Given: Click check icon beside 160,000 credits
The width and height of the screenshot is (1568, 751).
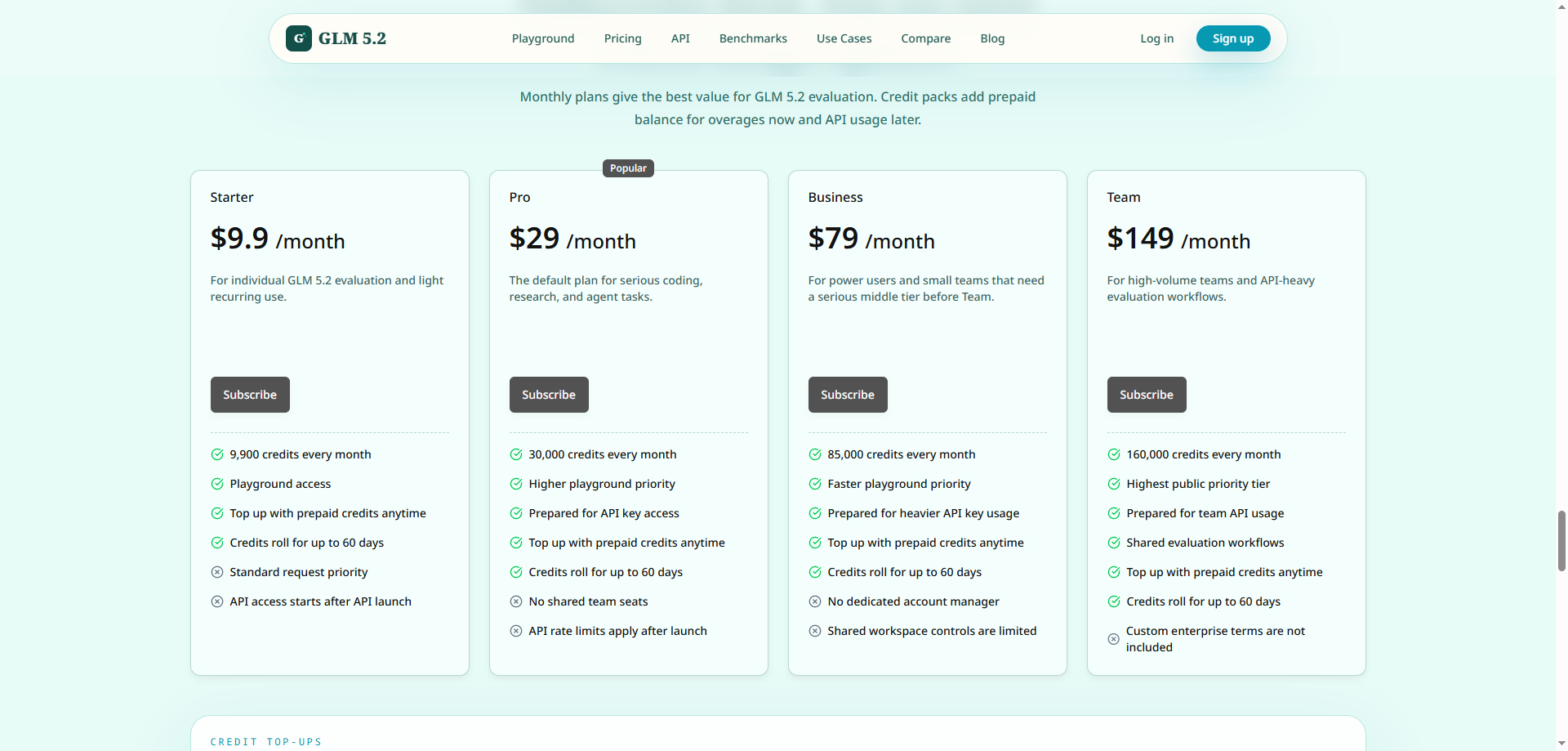Looking at the screenshot, I should click(1114, 454).
